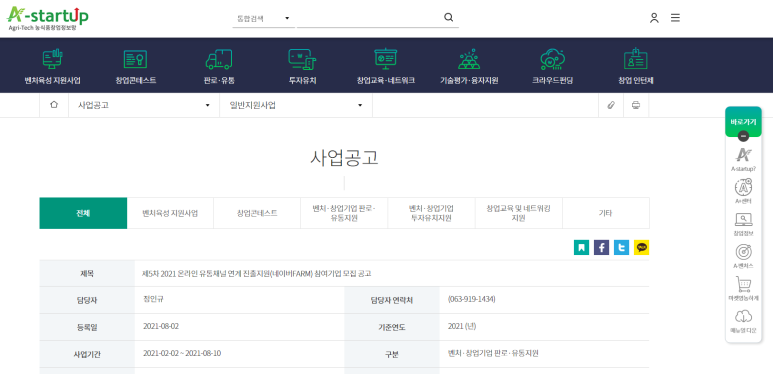Share the post on Twitter

pos(621,247)
